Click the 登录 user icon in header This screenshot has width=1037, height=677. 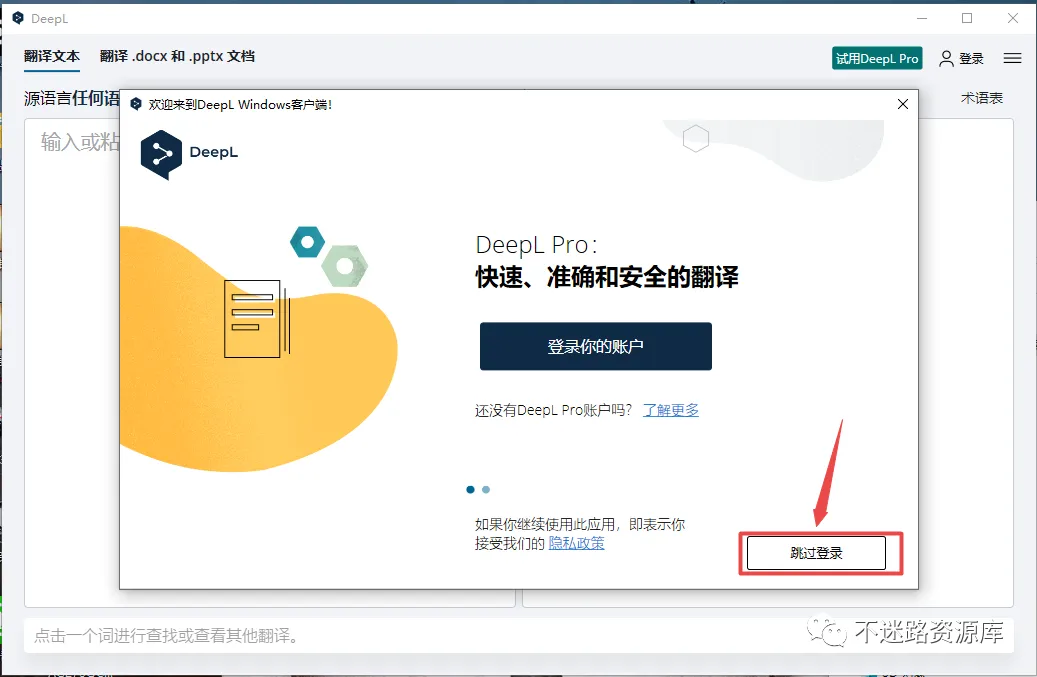pos(962,58)
